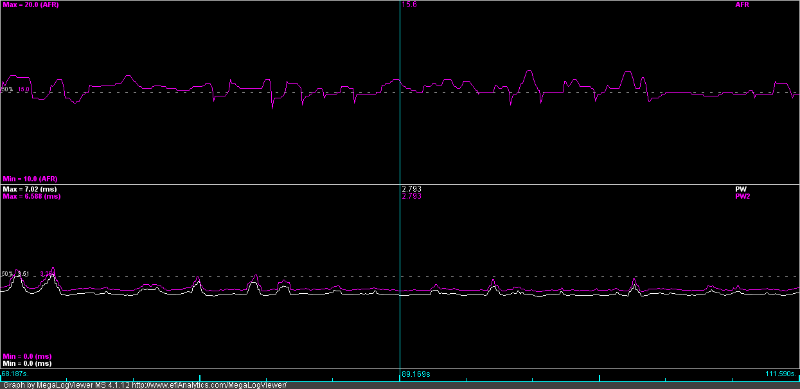This screenshot has height=389, width=800.
Task: Select the white PW trace name
Action: [740, 189]
